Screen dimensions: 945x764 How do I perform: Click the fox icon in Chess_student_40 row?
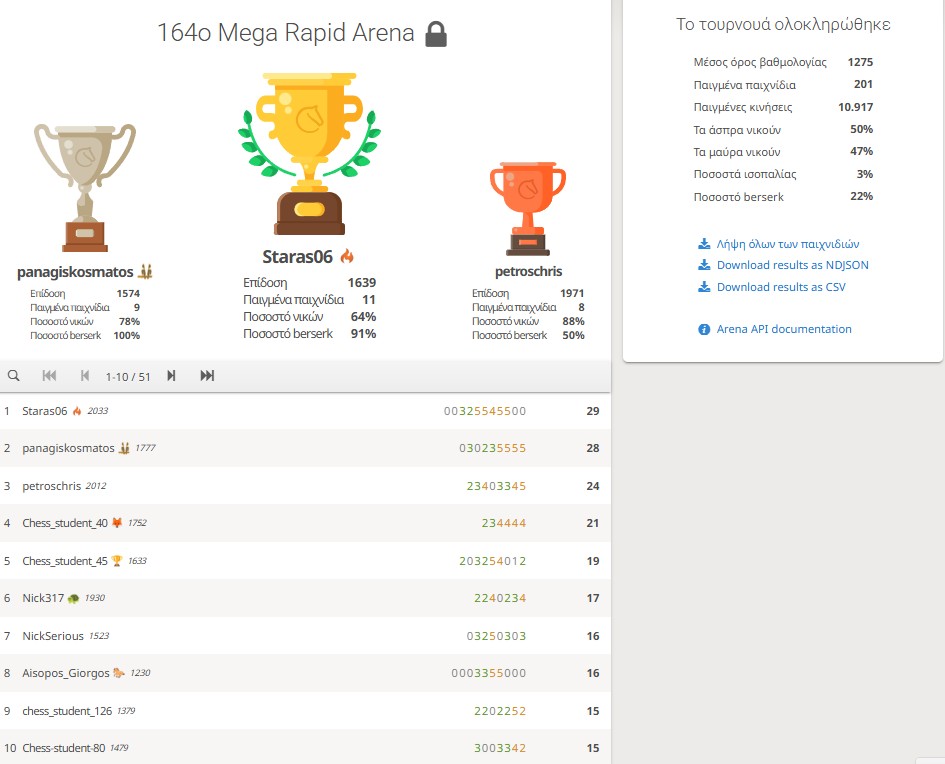point(117,522)
